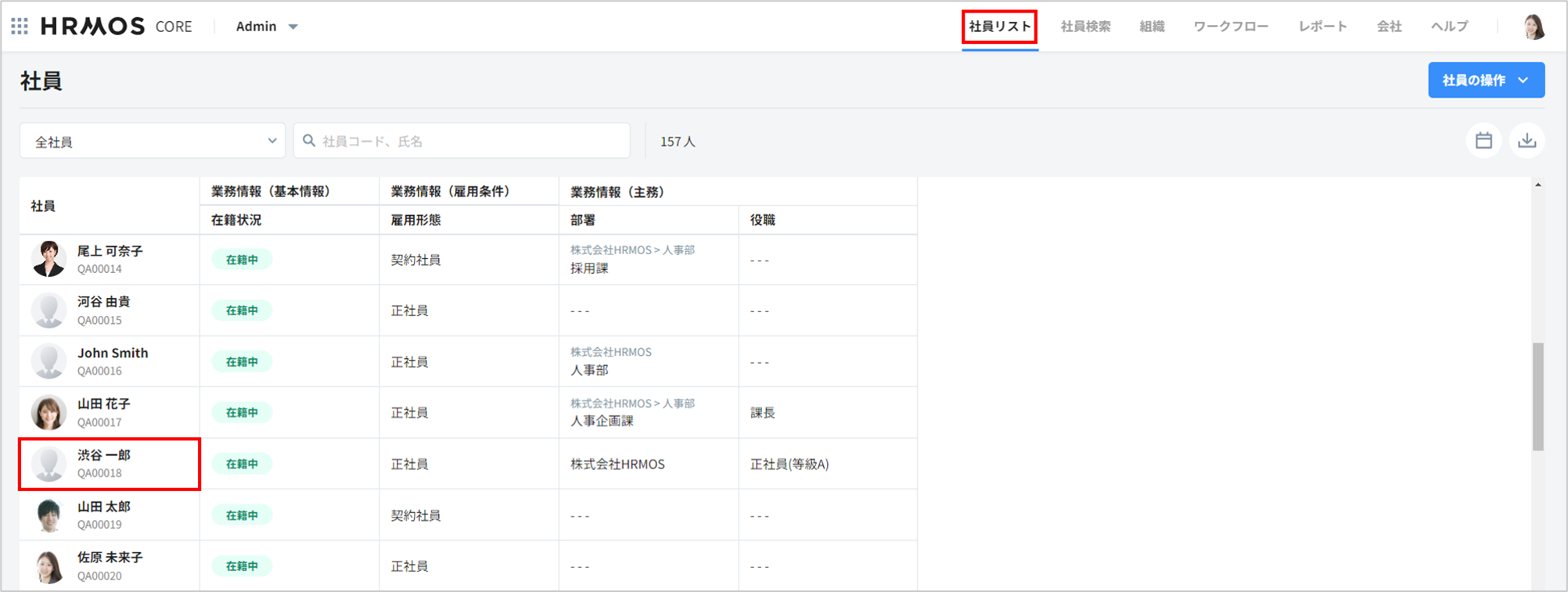Open the user profile avatar
This screenshot has width=1568, height=592.
[x=1534, y=27]
